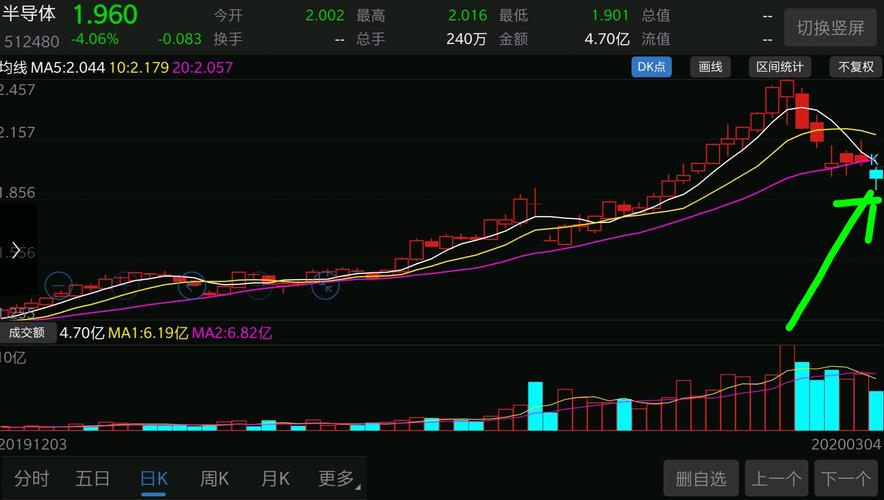Tap the volume MA1:6.19亿 legend
Image resolution: width=884 pixels, height=500 pixels.
tap(148, 333)
